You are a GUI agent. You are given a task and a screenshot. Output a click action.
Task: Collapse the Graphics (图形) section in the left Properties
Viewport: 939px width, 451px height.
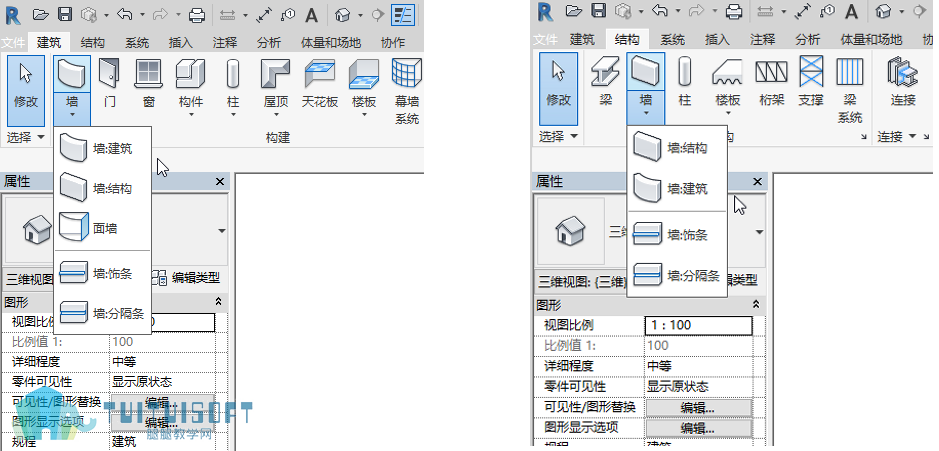[x=220, y=301]
